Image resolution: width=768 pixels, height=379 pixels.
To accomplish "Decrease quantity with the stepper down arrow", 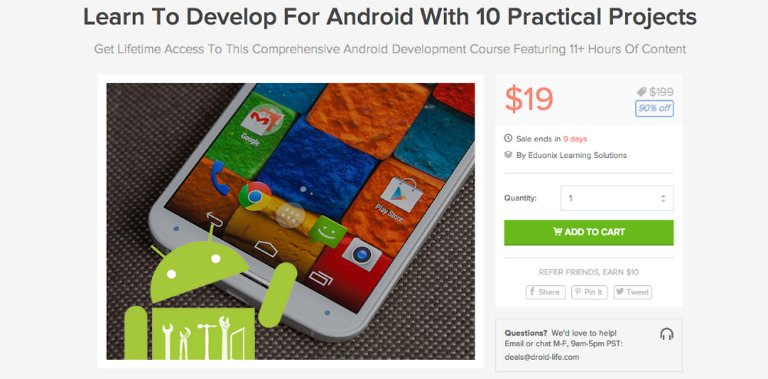I will tap(663, 201).
